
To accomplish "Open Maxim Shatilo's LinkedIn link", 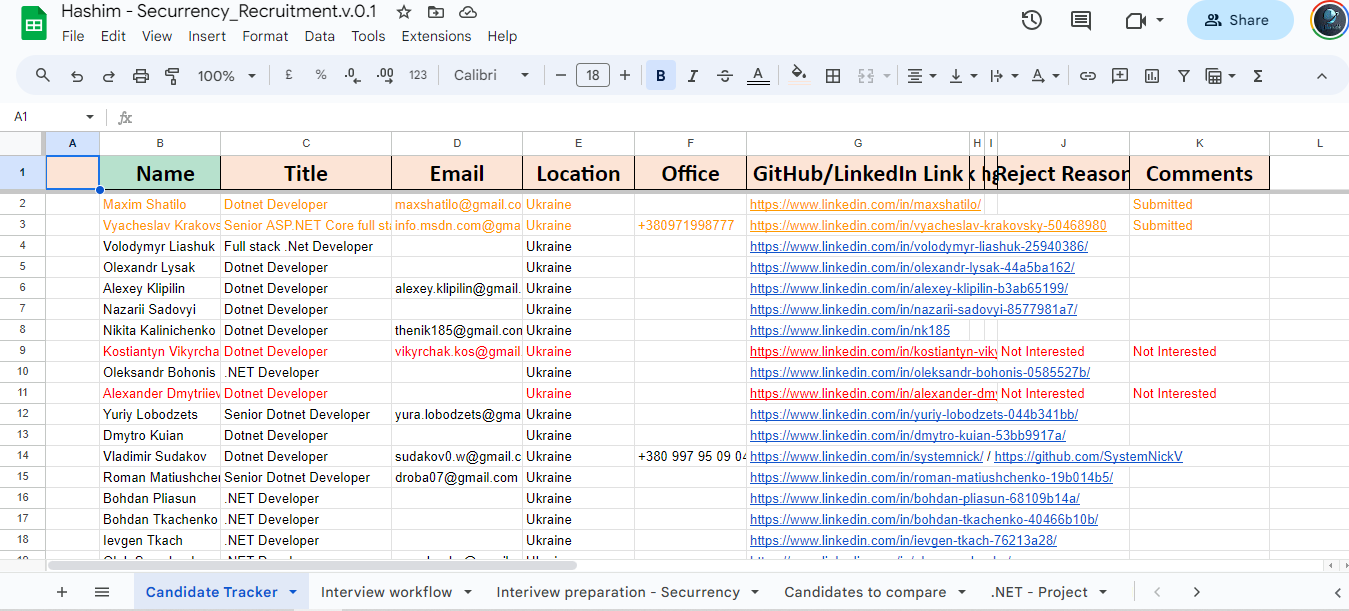I will (x=865, y=204).
